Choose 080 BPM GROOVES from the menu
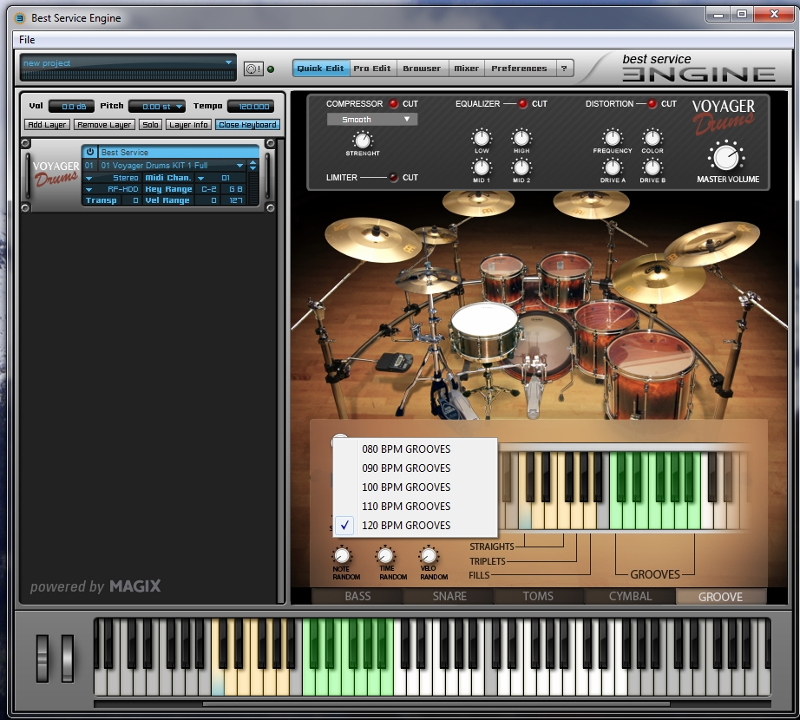Screen dimensions: 800x720 coord(415,449)
